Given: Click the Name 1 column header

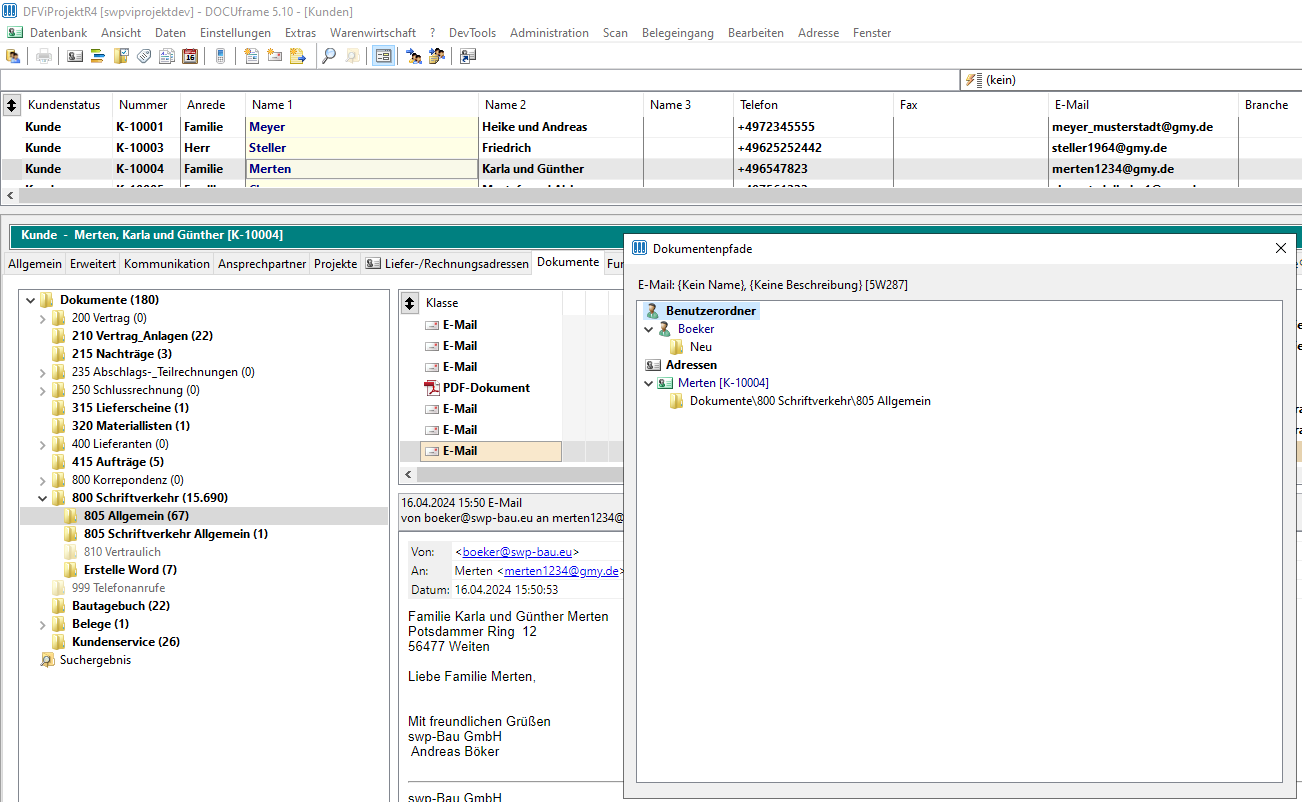Looking at the screenshot, I should tap(361, 105).
